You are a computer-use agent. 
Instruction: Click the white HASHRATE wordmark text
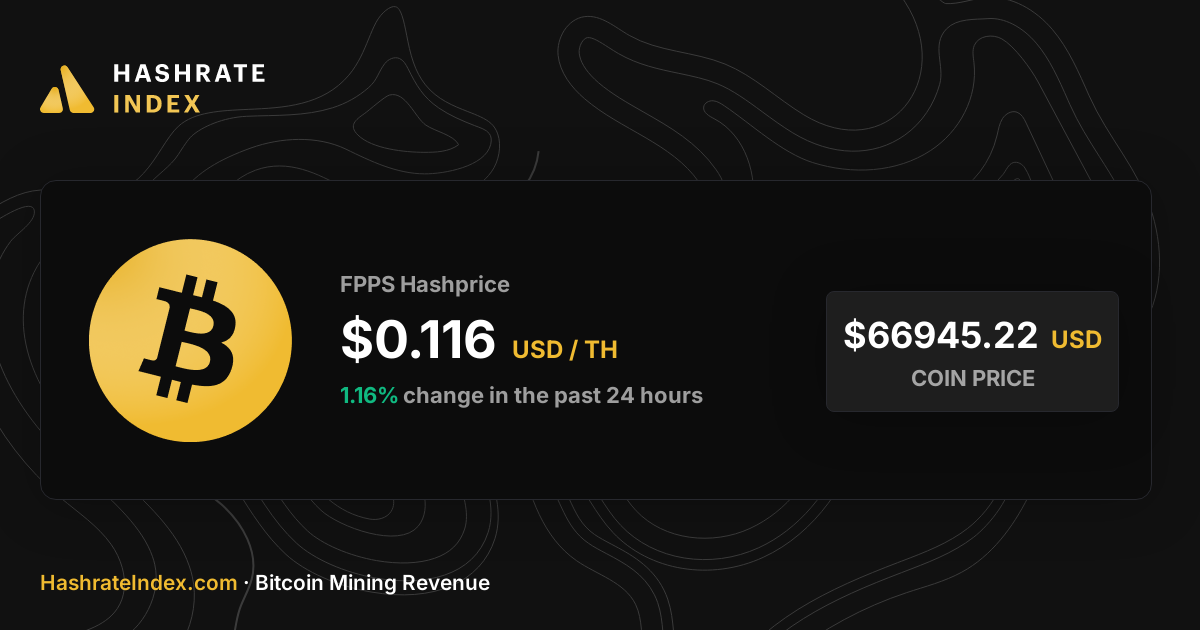pyautogui.click(x=189, y=73)
